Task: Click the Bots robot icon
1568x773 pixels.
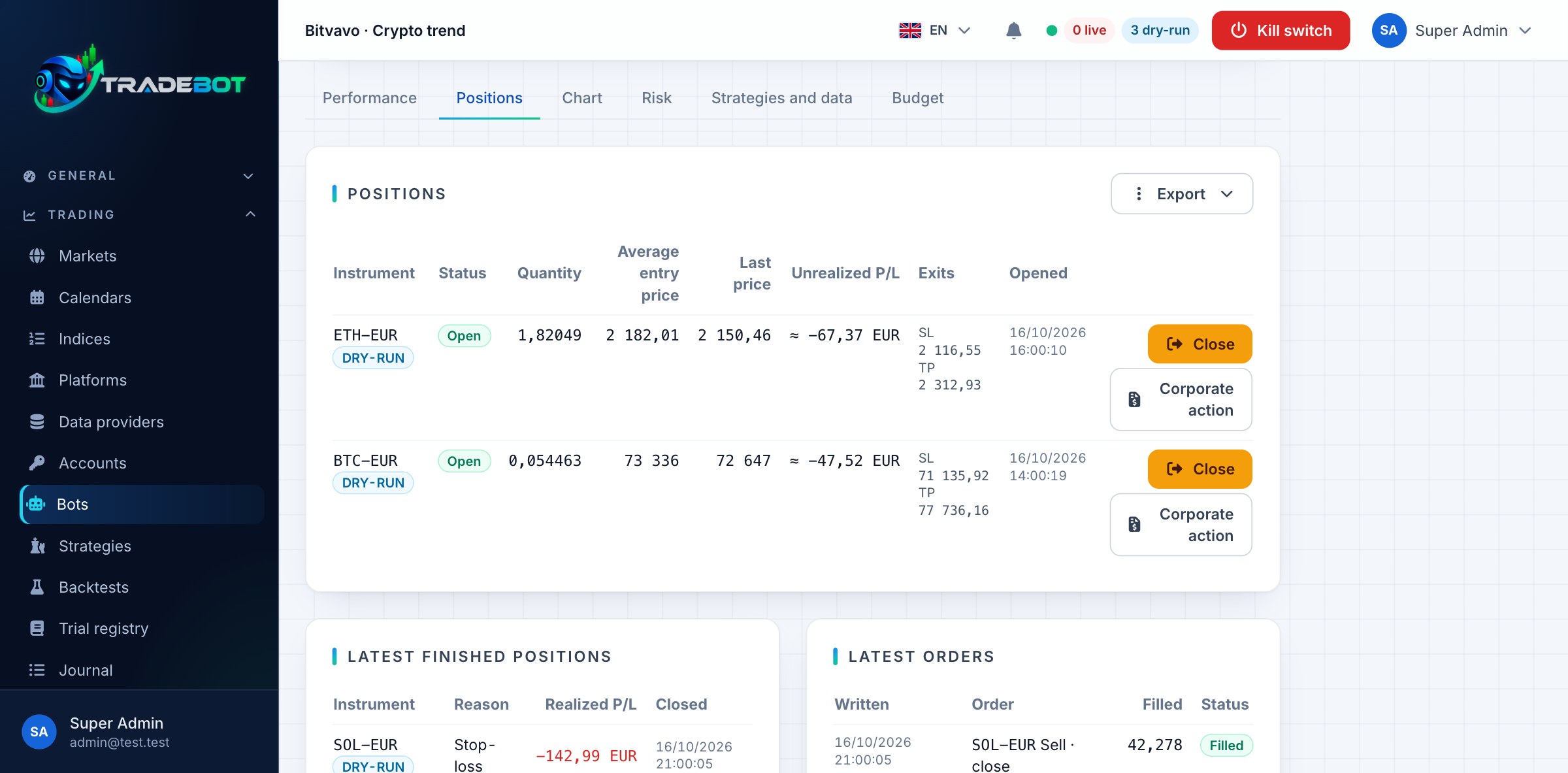Action: [36, 504]
